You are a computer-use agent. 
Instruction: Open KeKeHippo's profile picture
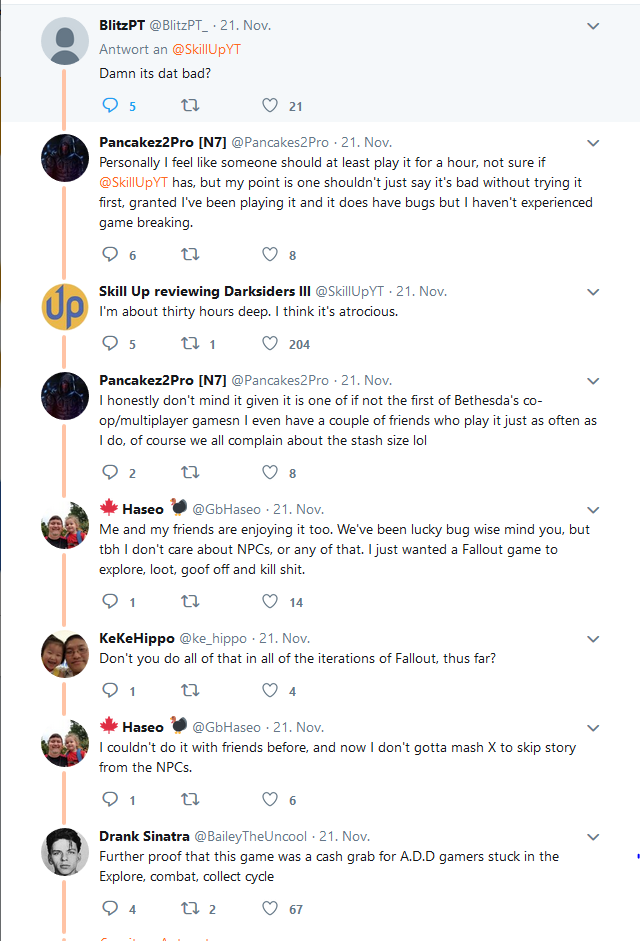(64, 654)
